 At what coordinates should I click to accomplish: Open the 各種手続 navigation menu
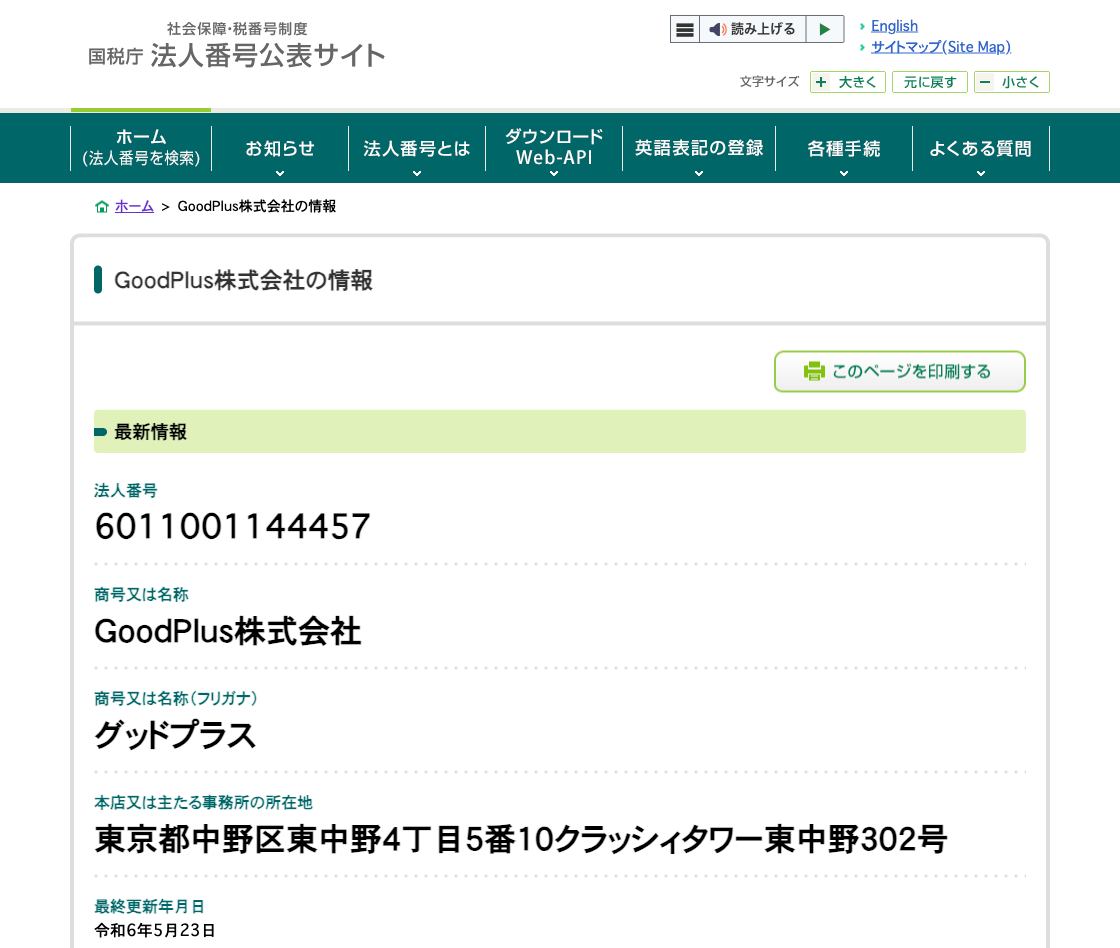pos(844,148)
